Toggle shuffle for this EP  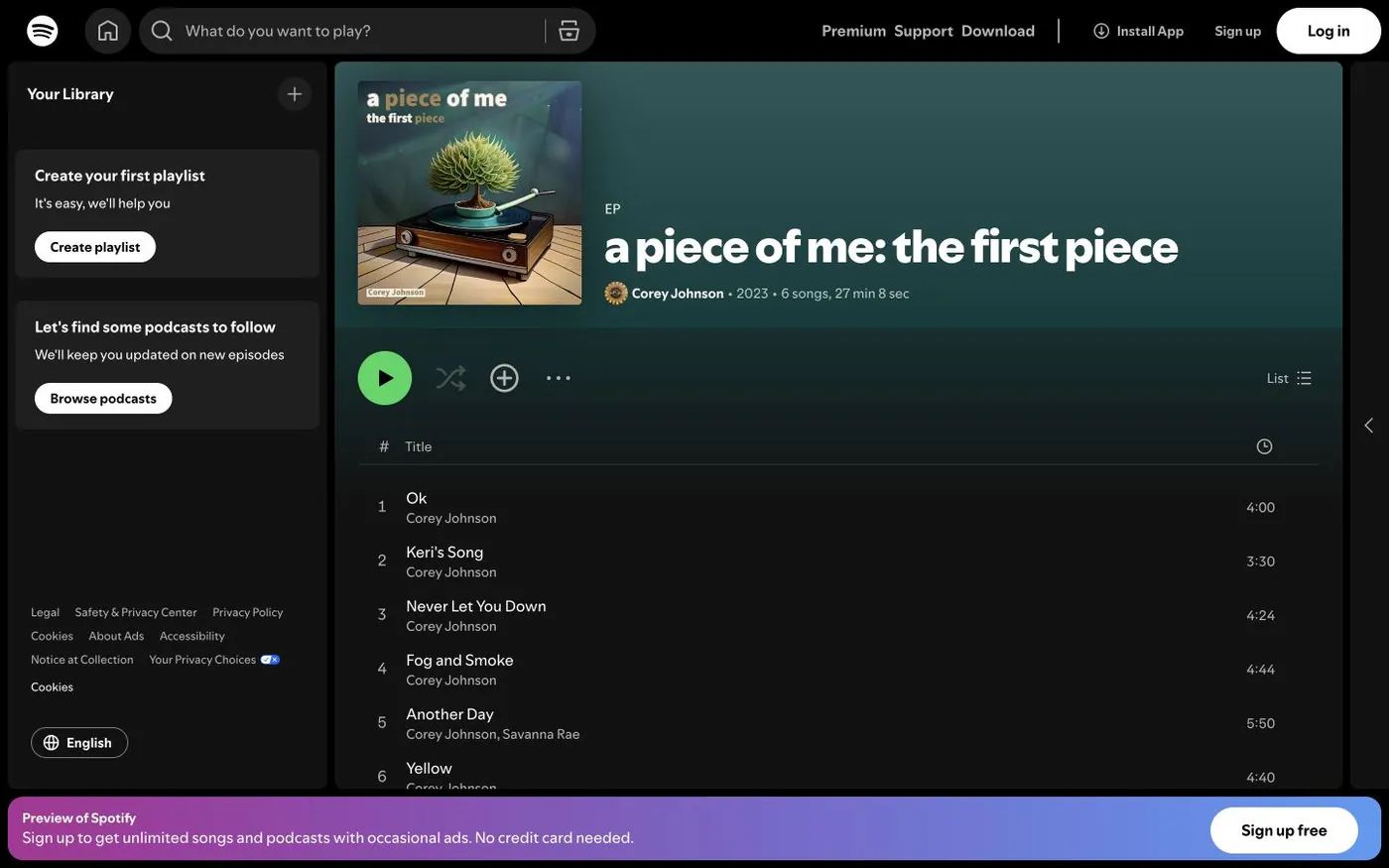tap(450, 378)
